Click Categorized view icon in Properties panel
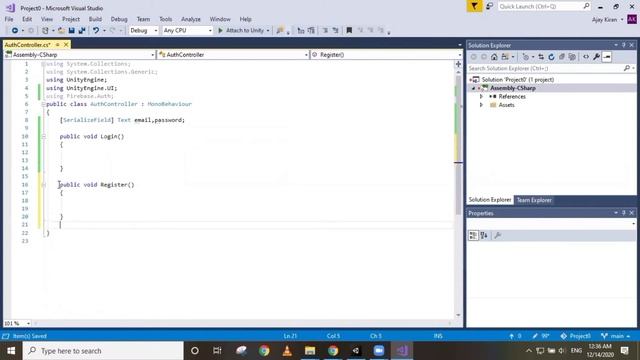Viewport: 640px width, 360px height. point(473,236)
